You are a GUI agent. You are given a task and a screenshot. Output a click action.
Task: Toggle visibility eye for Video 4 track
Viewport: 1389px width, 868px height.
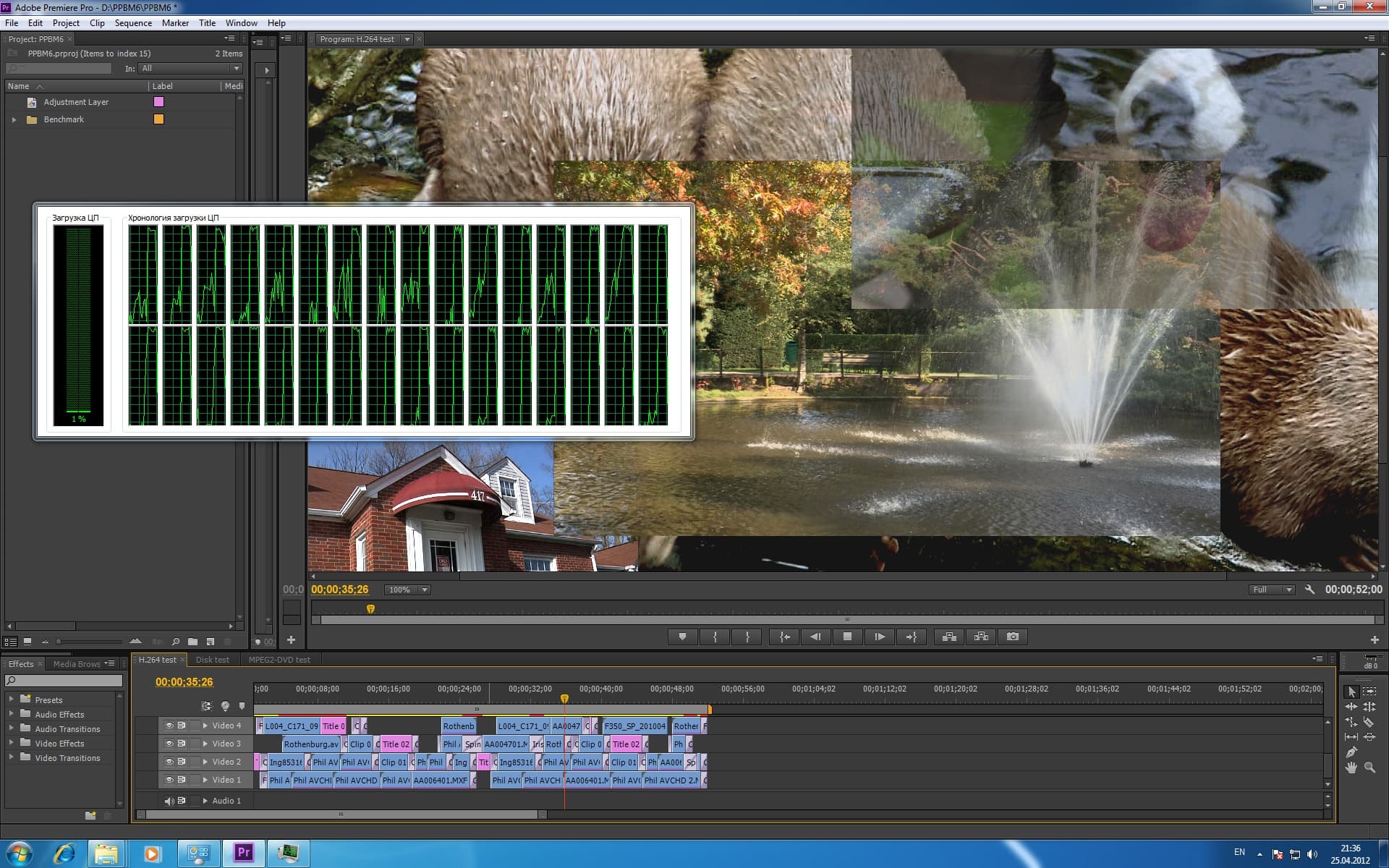(169, 726)
